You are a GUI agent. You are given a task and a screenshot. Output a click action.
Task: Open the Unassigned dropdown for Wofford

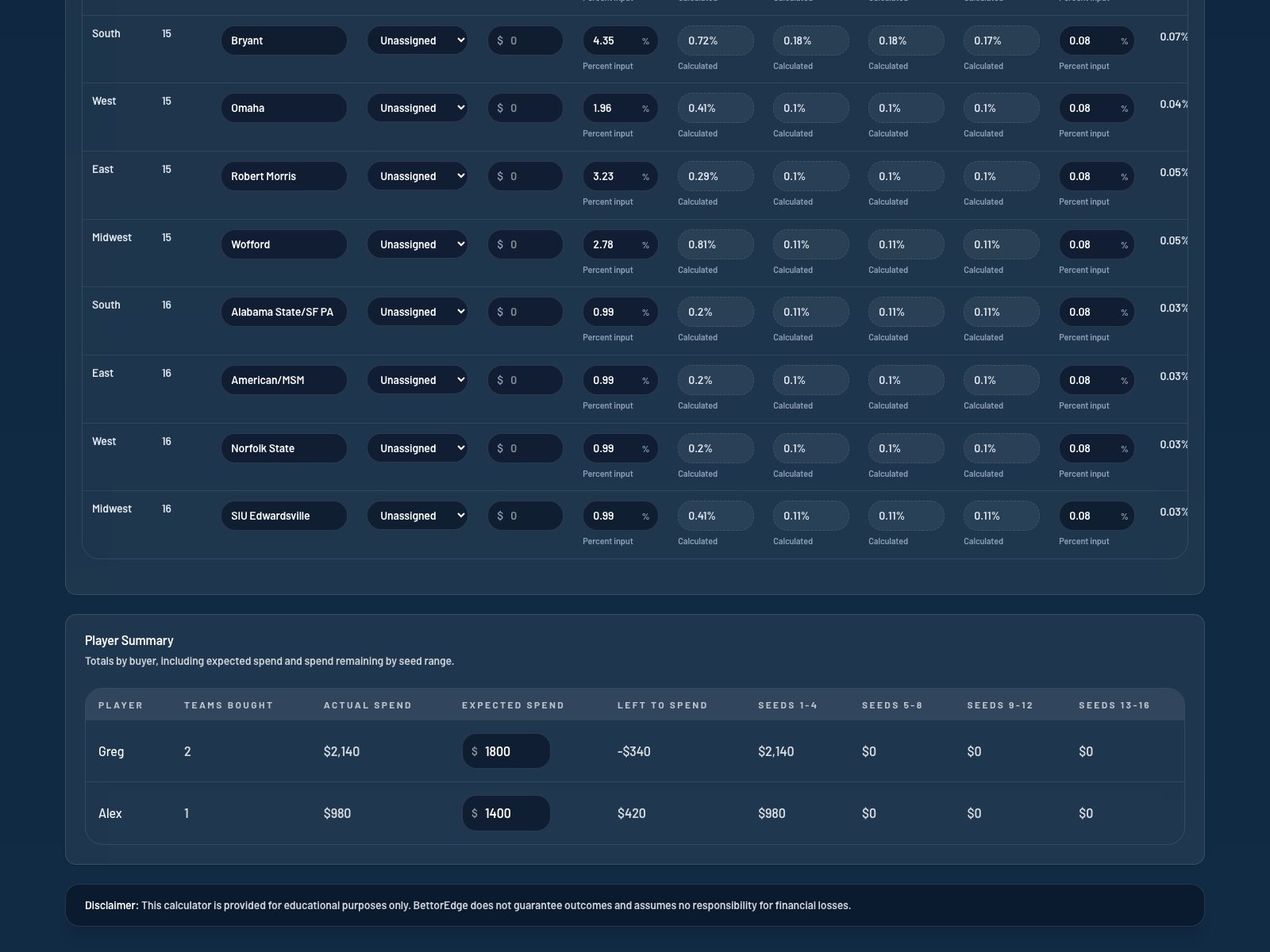tap(417, 244)
